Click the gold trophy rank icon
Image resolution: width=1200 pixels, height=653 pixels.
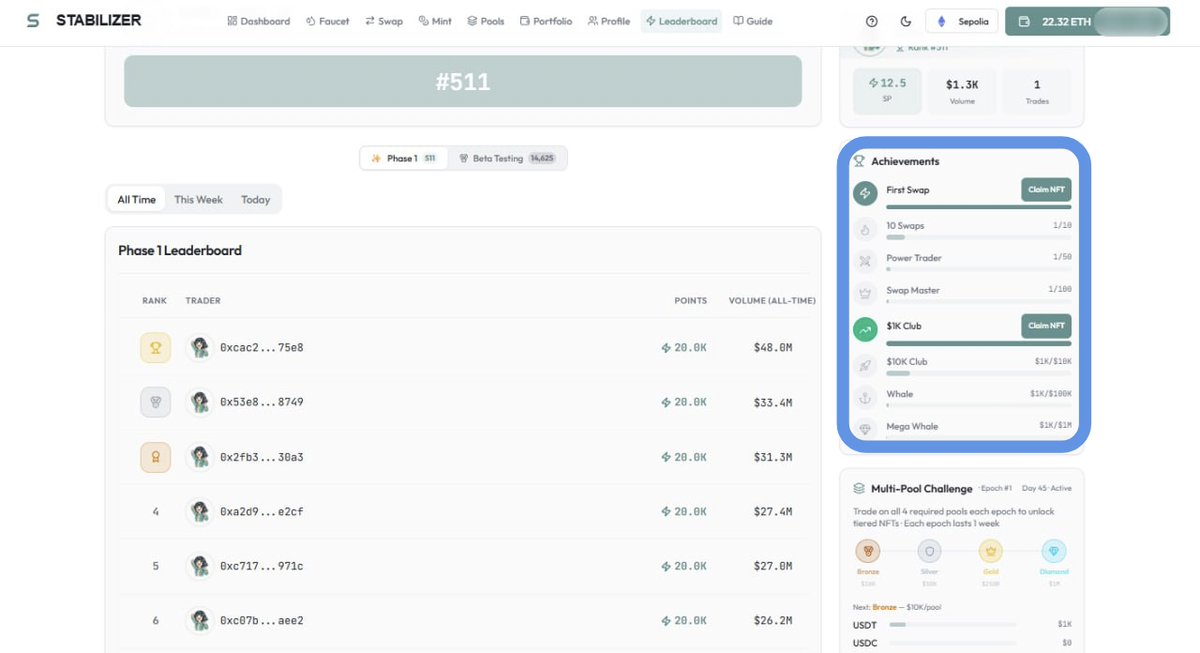(155, 348)
